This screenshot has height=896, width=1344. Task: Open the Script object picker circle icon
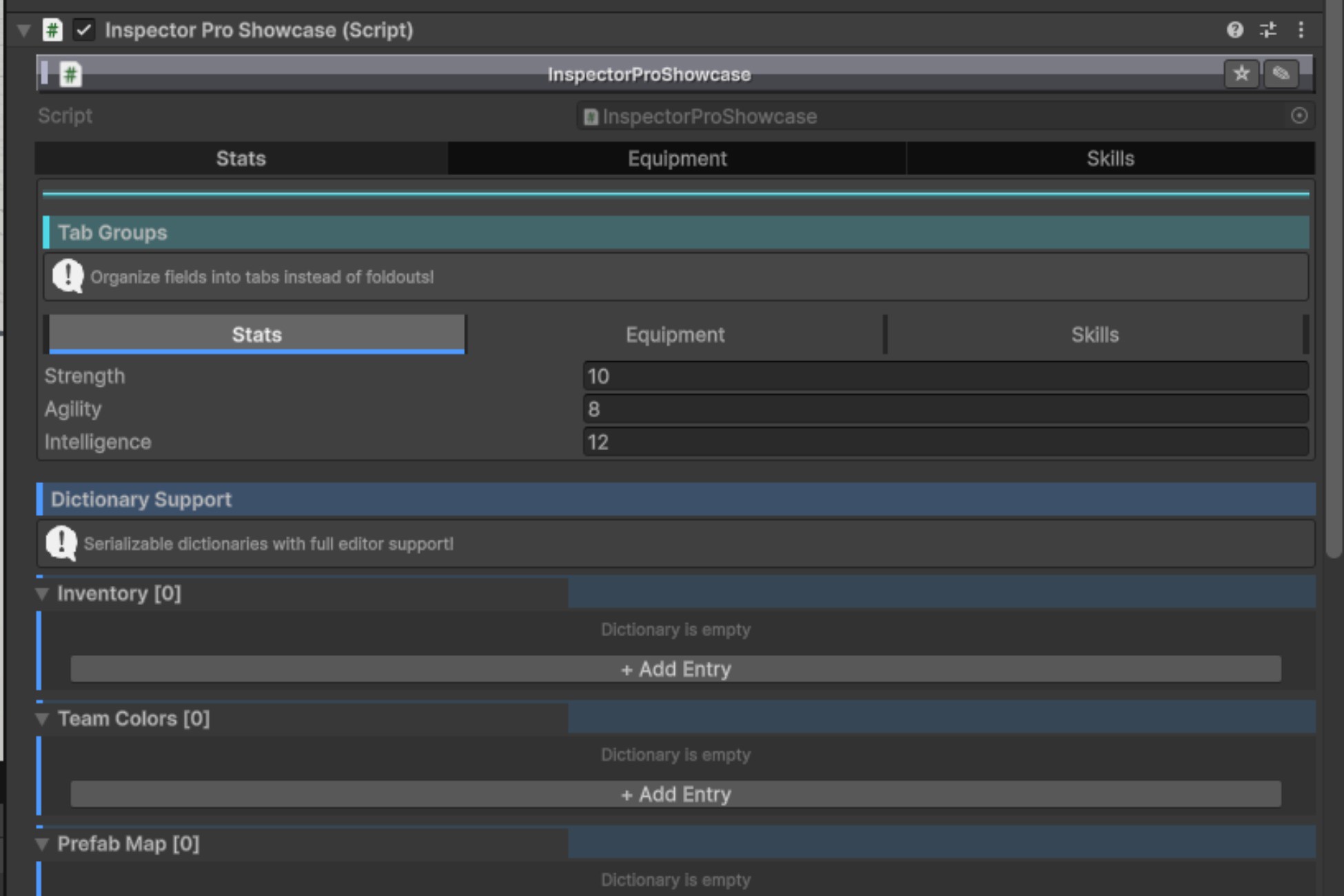(x=1299, y=116)
